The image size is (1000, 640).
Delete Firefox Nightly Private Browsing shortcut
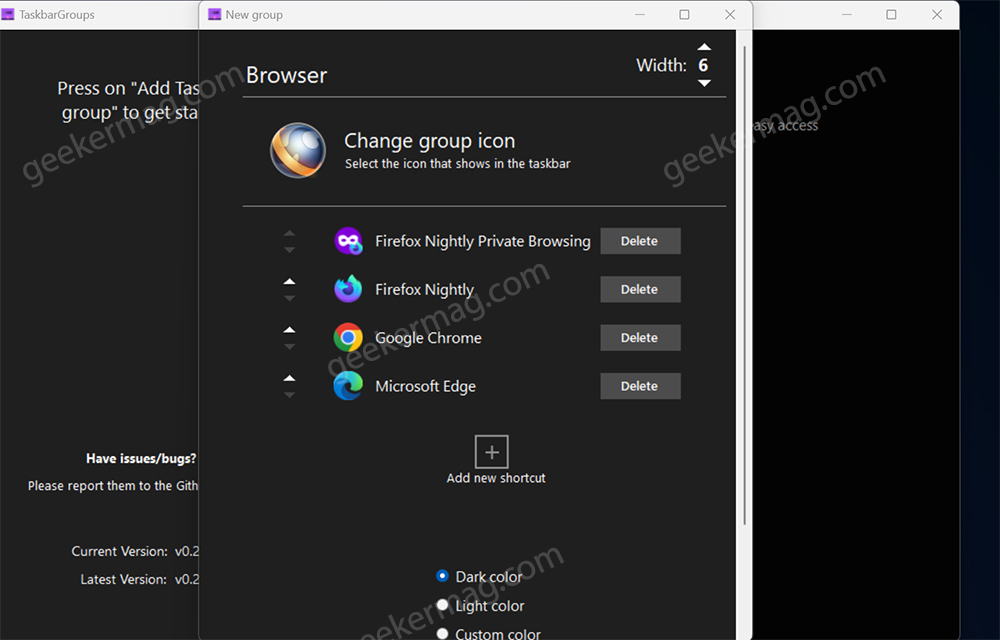click(x=640, y=241)
